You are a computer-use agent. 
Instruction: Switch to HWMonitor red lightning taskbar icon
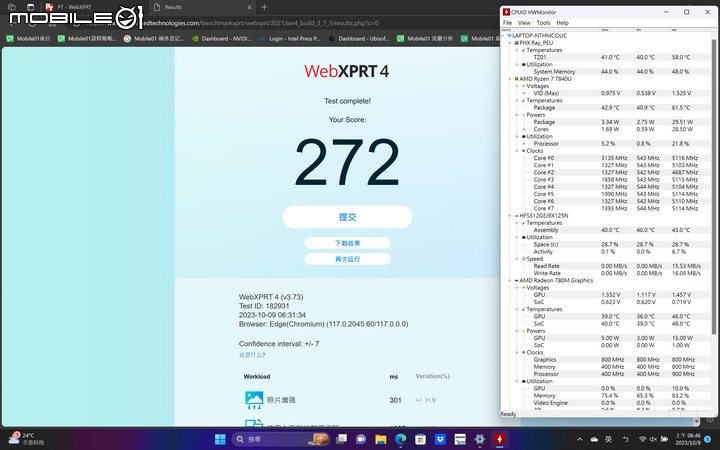500,439
